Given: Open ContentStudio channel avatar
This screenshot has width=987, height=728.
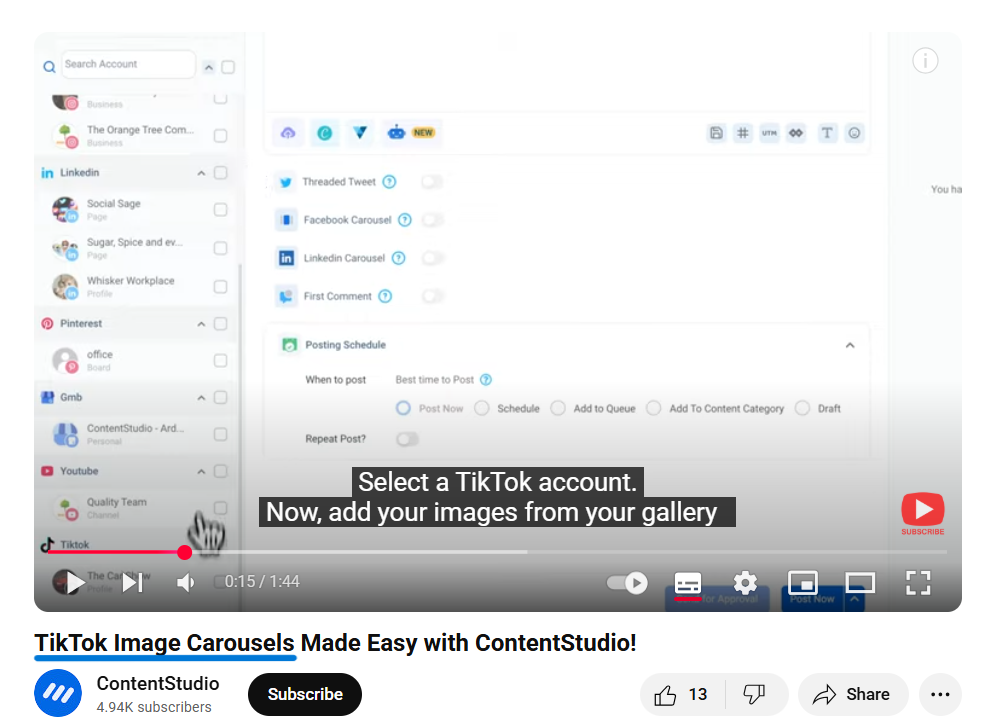Looking at the screenshot, I should [58, 693].
